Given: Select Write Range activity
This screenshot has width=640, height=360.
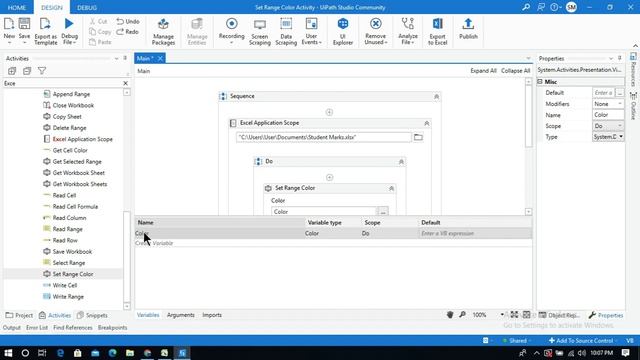Looking at the screenshot, I should coord(63,297).
